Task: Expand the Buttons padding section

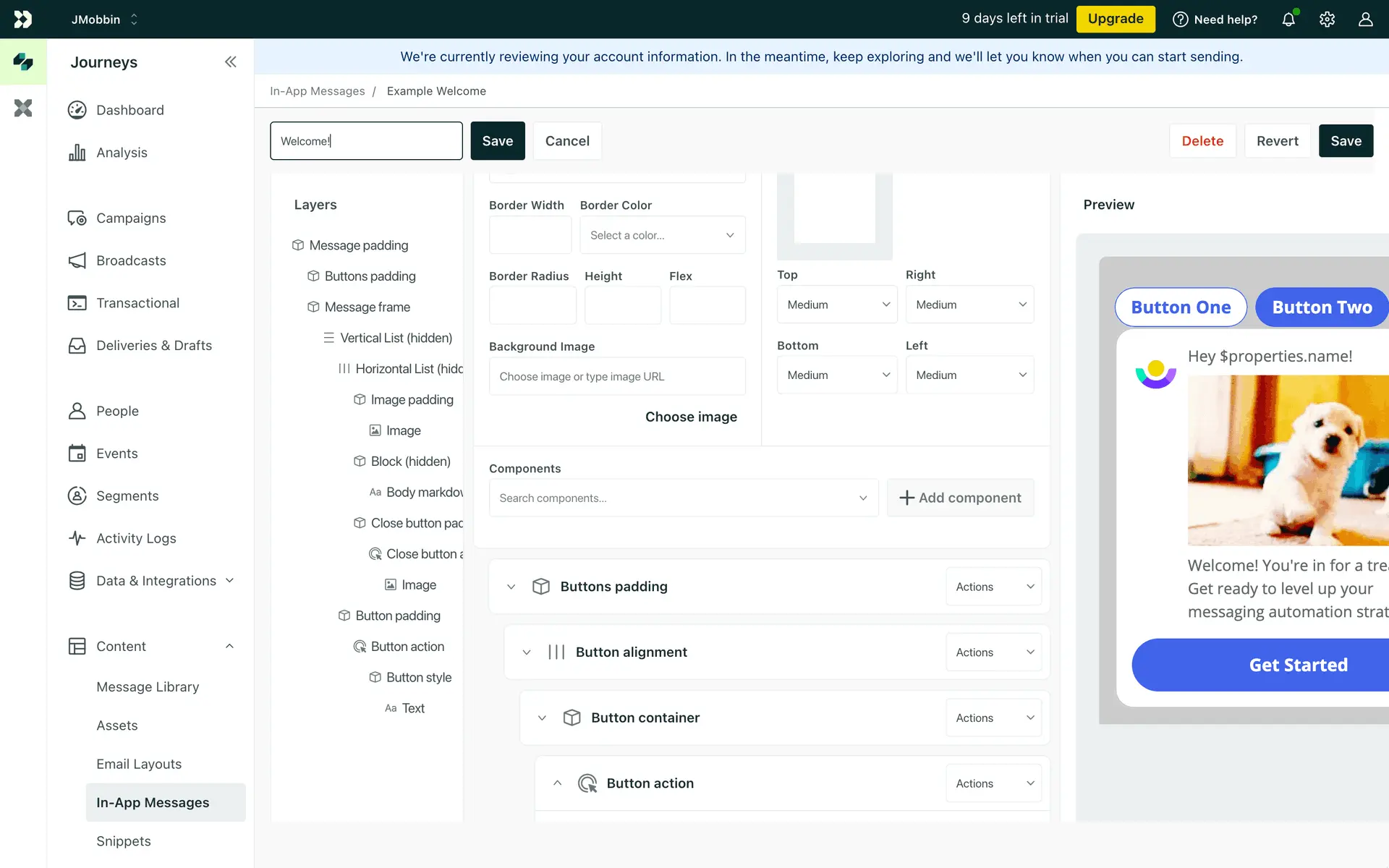Action: point(511,587)
